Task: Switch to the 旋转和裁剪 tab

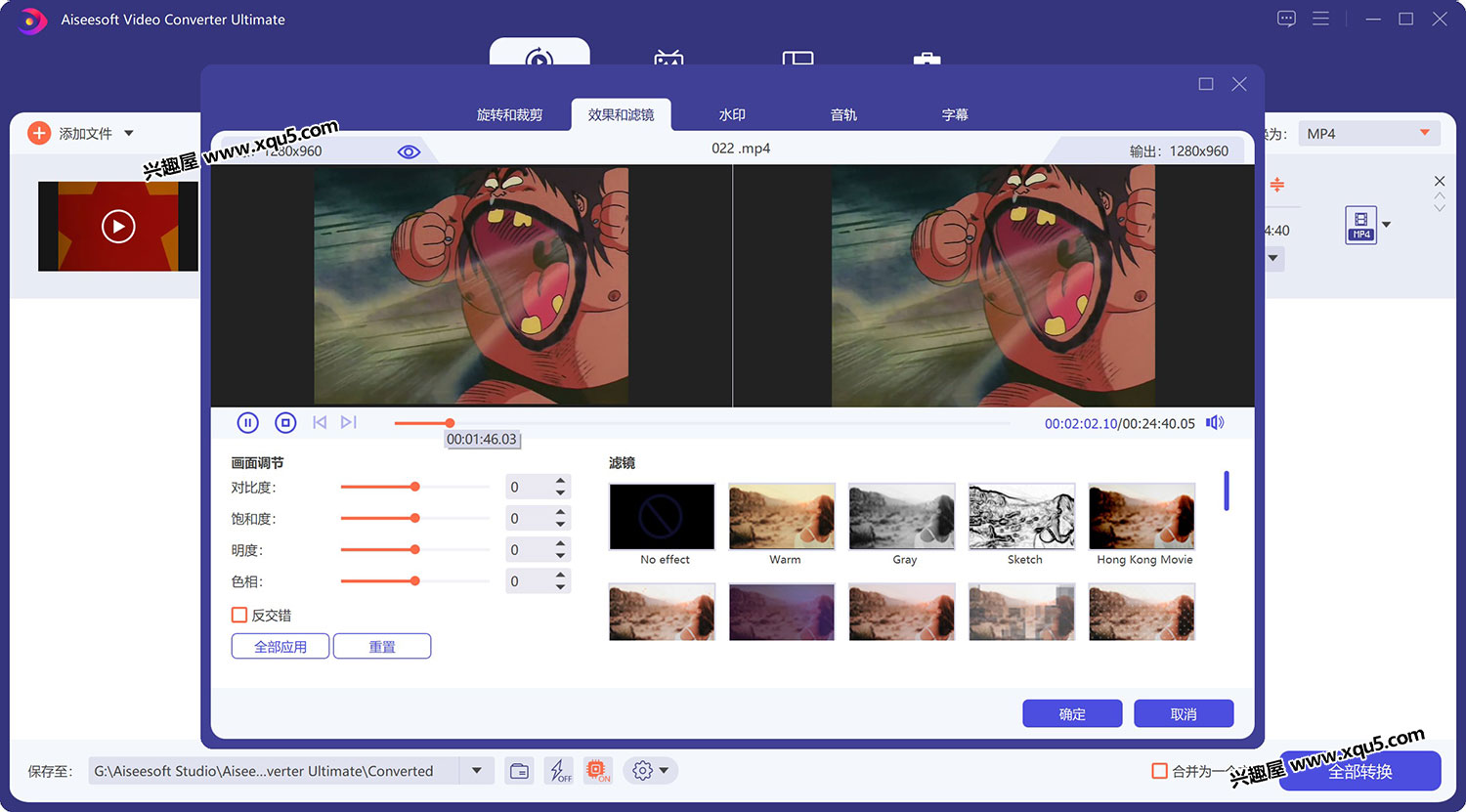Action: 509,115
